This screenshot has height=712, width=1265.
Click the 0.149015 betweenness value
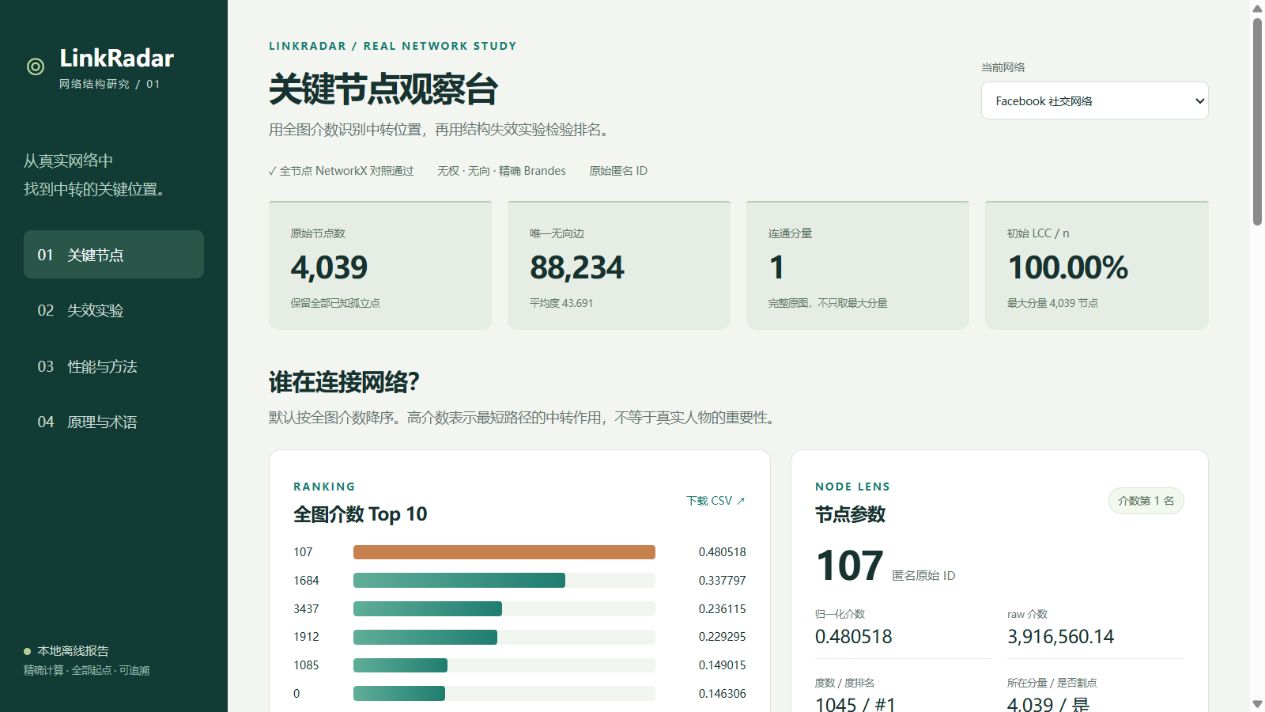coord(722,665)
